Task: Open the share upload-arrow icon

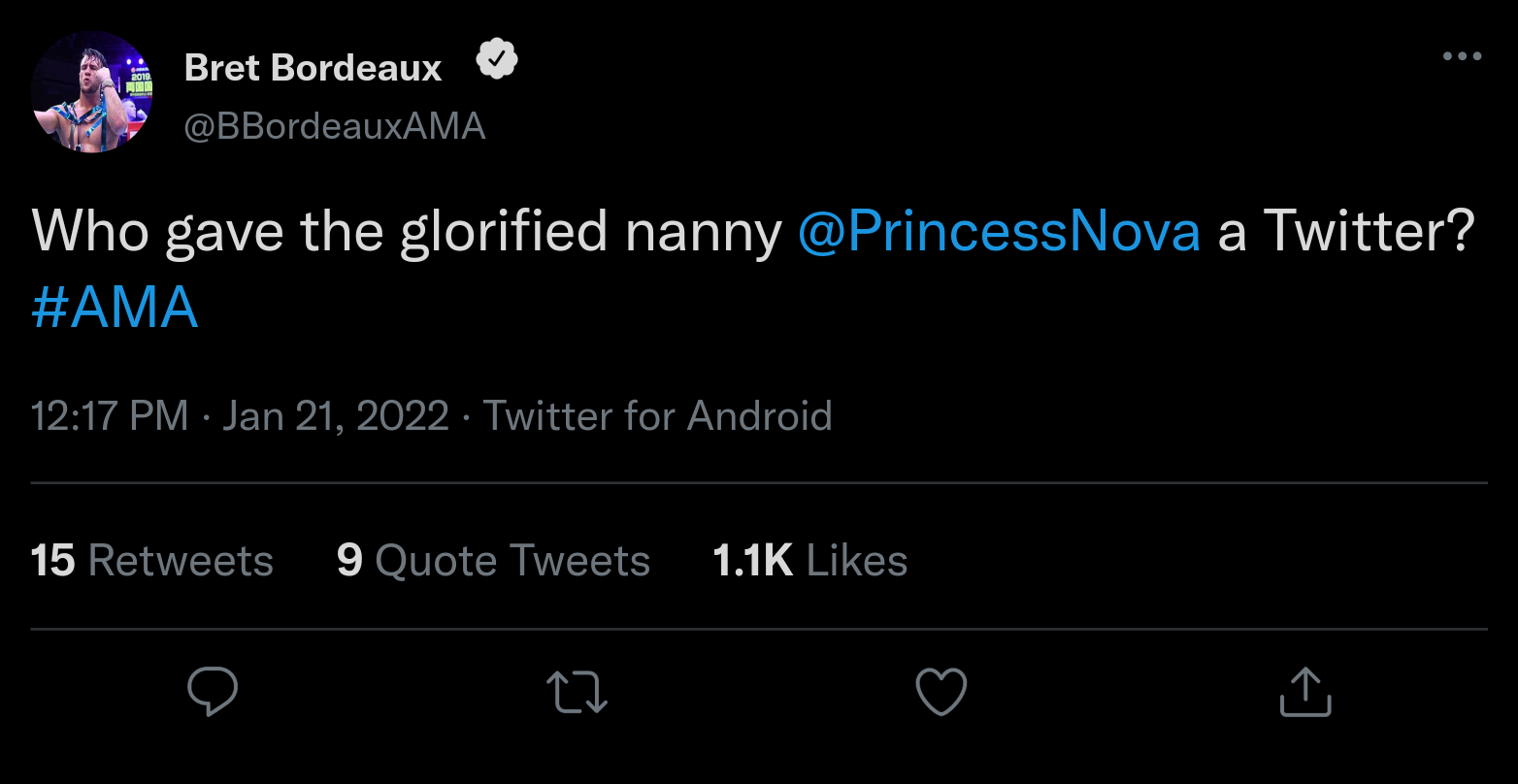Action: point(1305,692)
